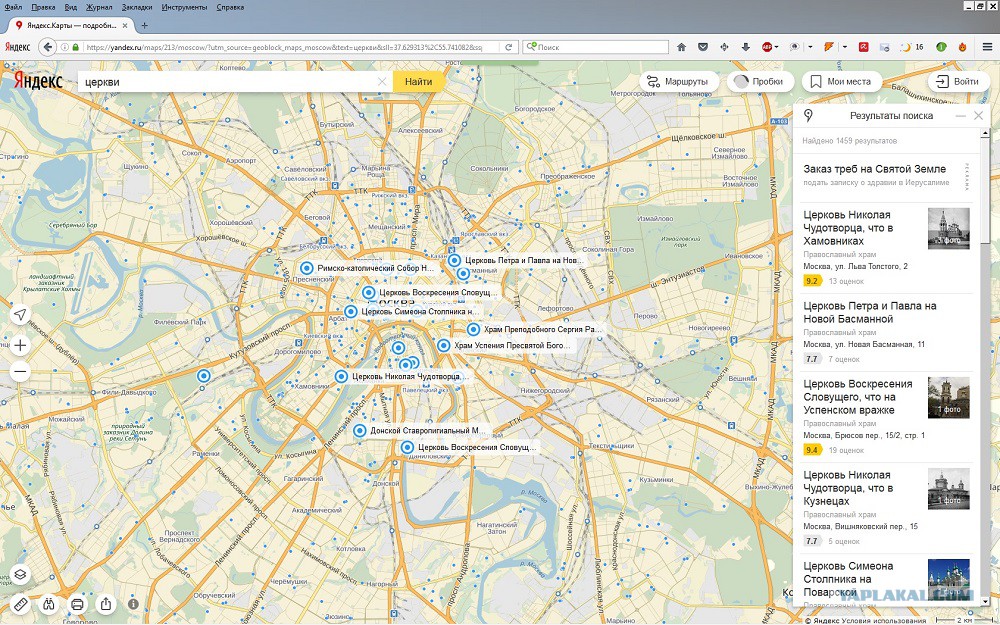The height and width of the screenshot is (625, 1000).
Task: Go back with browser back arrow
Action: coord(47,47)
